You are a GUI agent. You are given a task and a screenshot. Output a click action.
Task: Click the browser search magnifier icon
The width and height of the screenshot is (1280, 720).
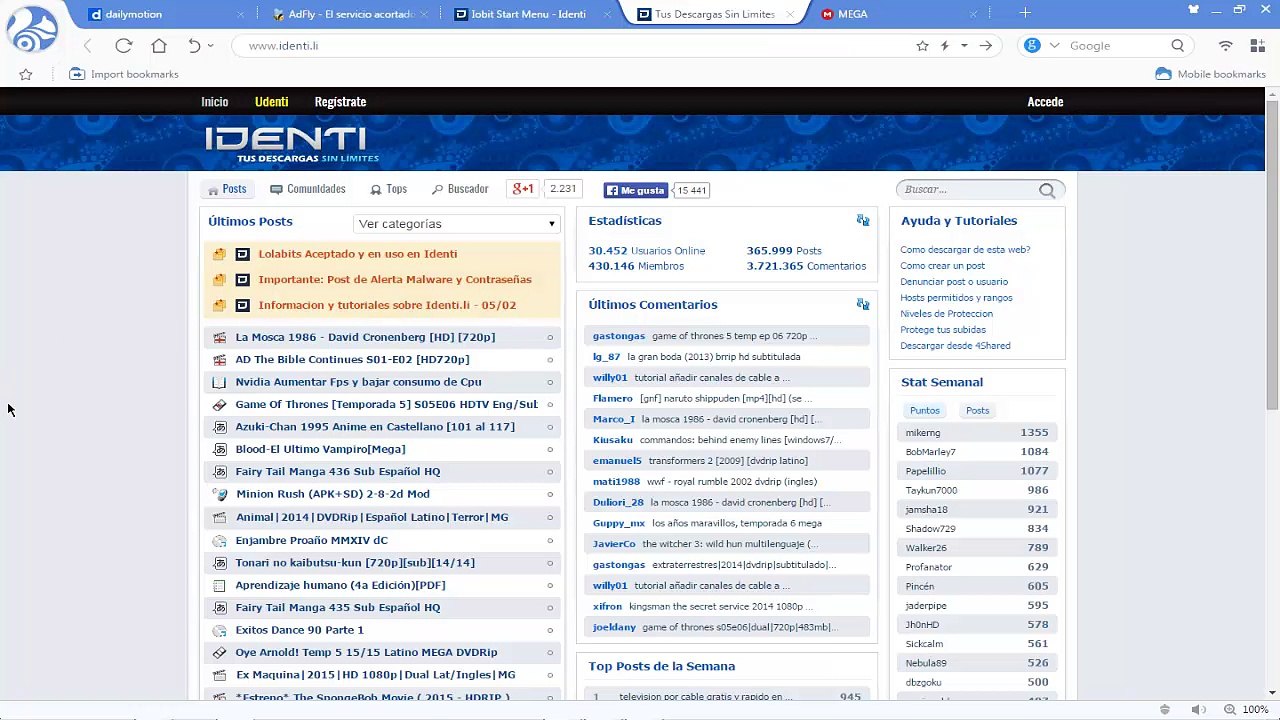(1177, 46)
